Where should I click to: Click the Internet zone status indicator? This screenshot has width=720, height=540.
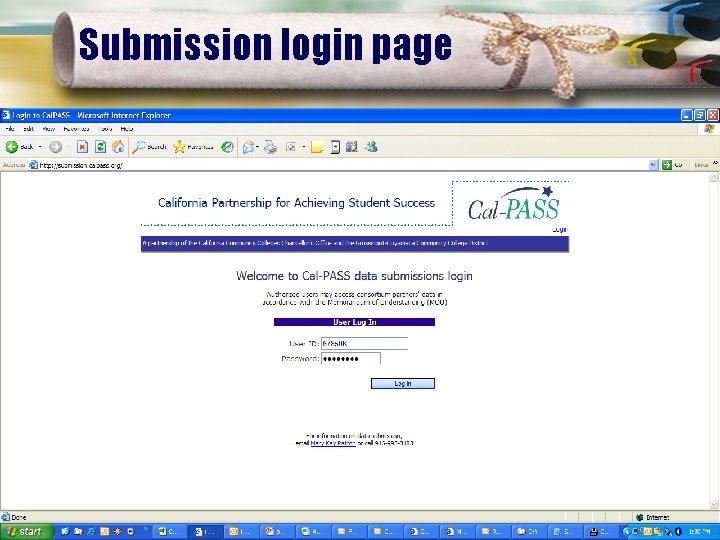pyautogui.click(x=652, y=518)
